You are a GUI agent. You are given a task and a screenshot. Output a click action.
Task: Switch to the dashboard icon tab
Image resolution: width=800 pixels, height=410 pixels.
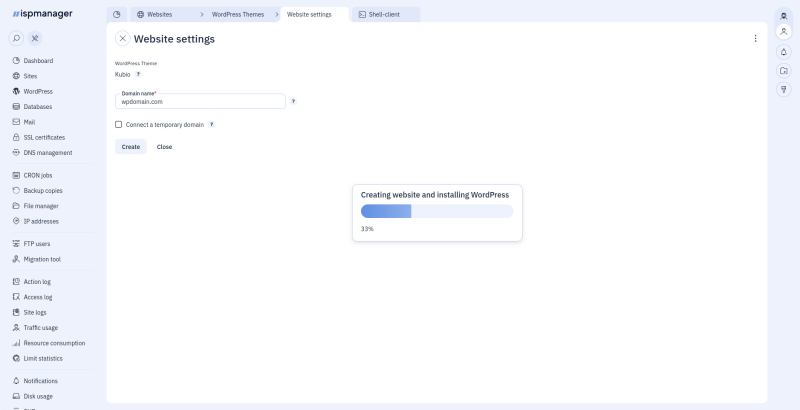[117, 14]
